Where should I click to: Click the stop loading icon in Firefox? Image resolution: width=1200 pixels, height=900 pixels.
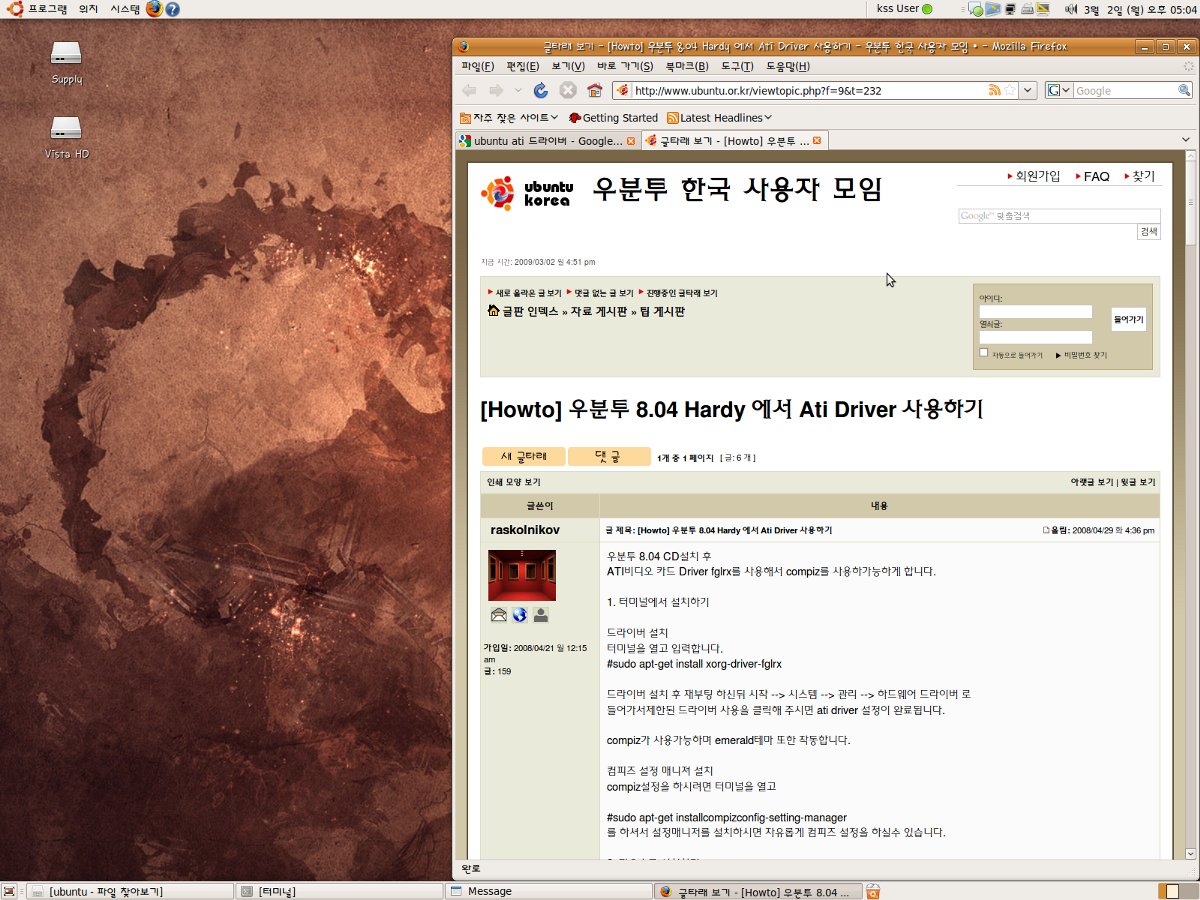[568, 90]
